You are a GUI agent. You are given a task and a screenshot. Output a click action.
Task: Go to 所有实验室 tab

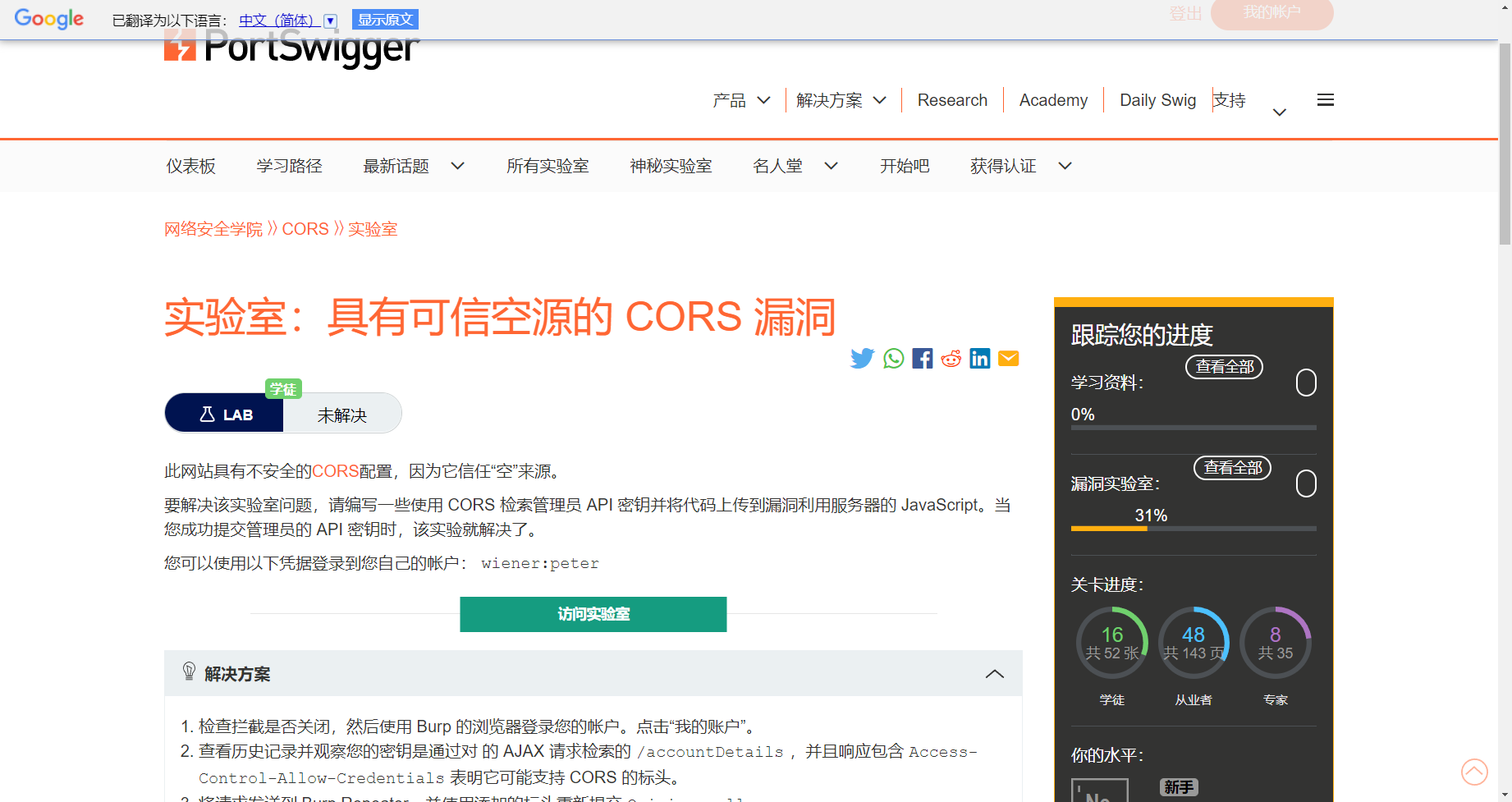548,166
